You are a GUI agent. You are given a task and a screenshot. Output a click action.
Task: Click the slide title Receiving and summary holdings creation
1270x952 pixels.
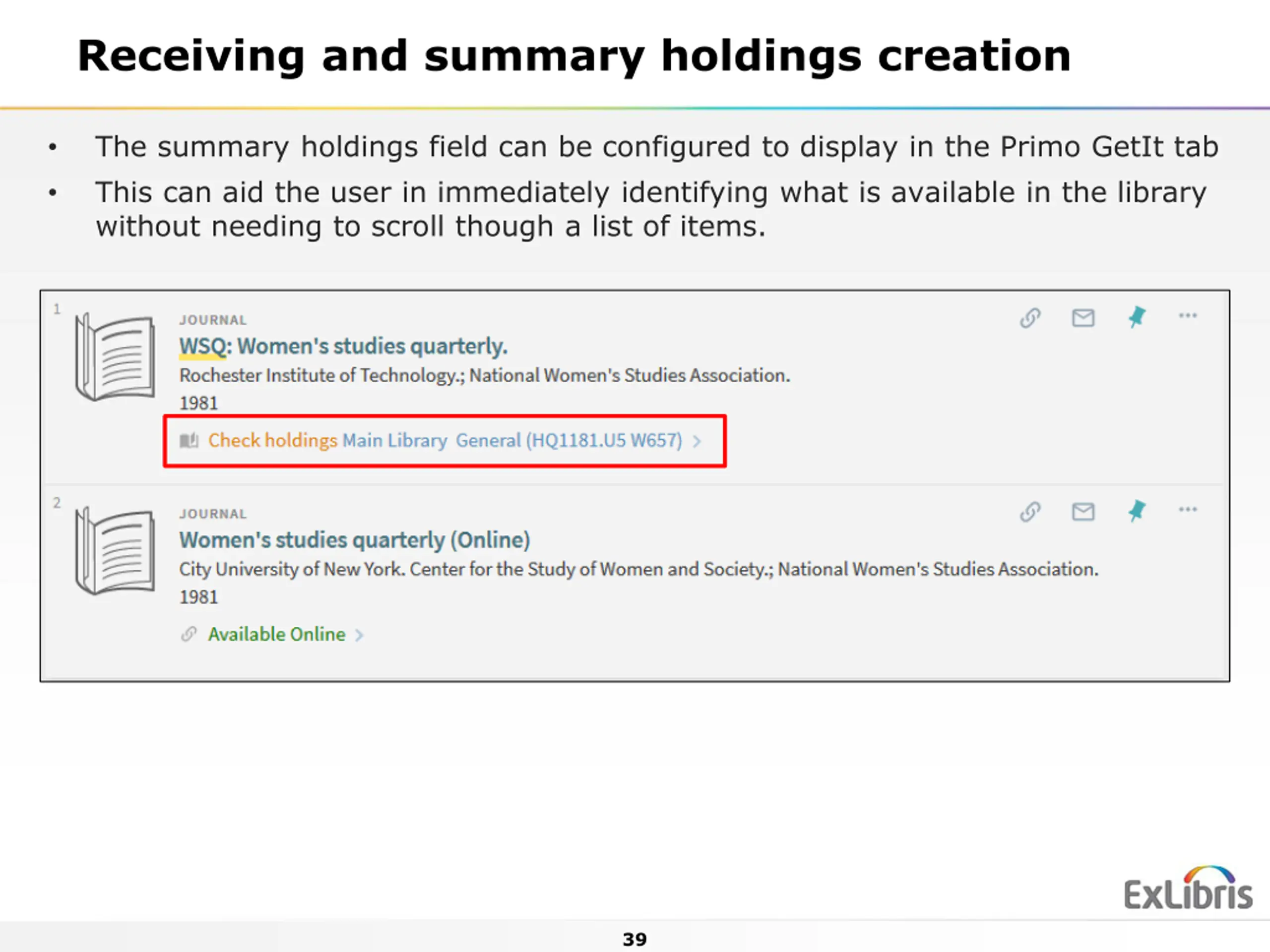pyautogui.click(x=573, y=57)
